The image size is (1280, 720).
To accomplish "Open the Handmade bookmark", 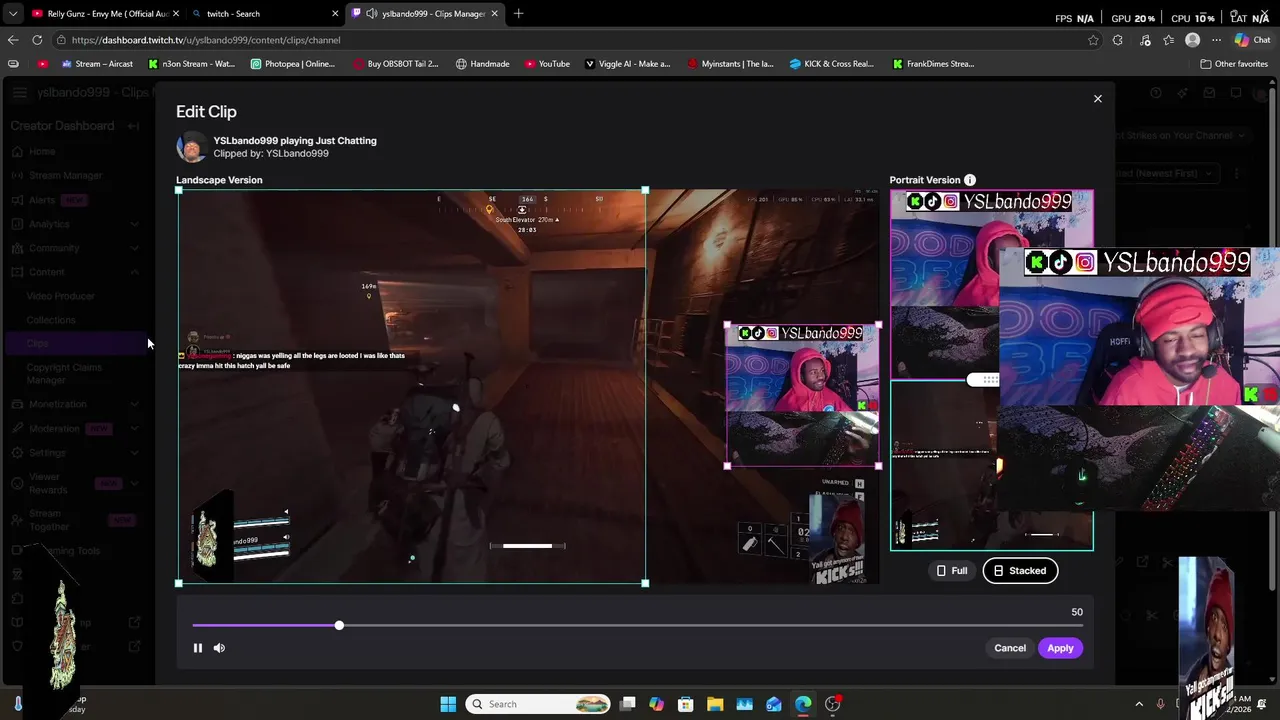I will 482,64.
